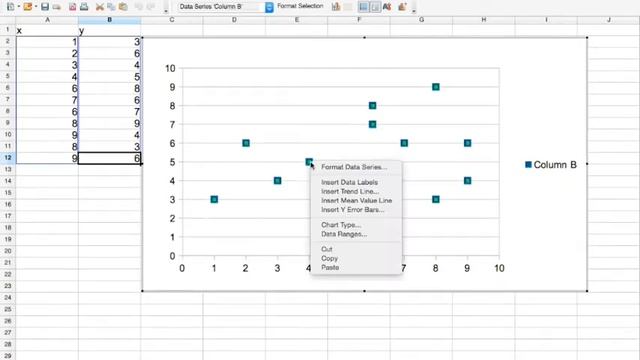Click the Automatic Layout icon

click(x=402, y=7)
